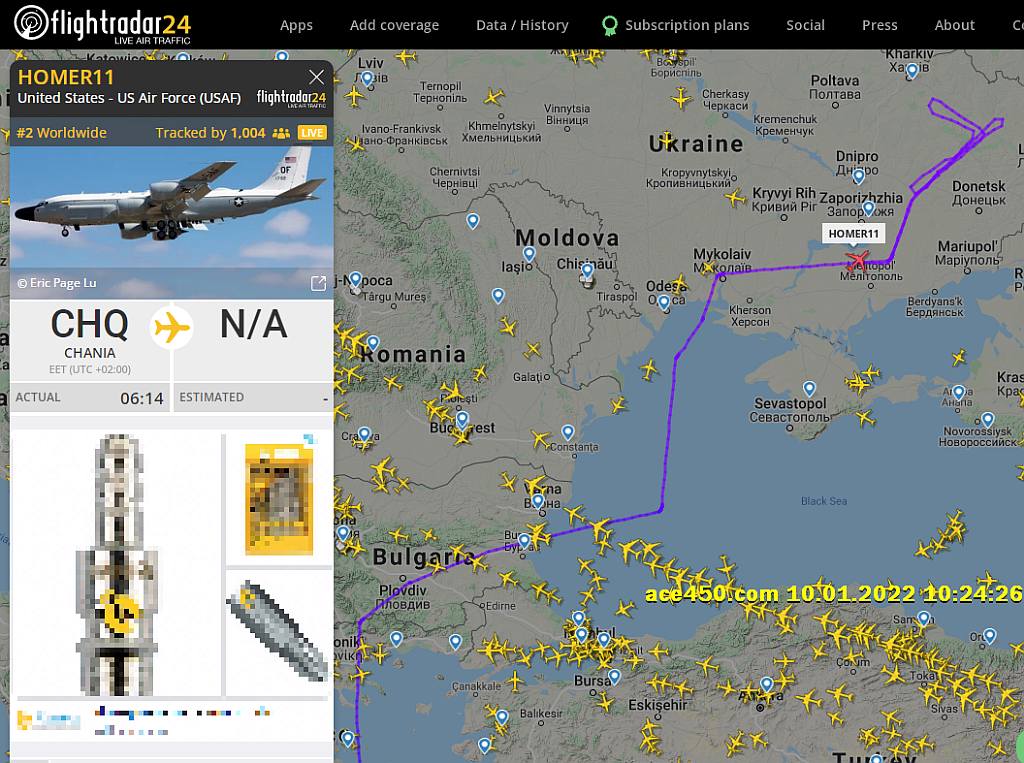Open the Social menu item
Screen dimensions: 1024x763
[805, 25]
